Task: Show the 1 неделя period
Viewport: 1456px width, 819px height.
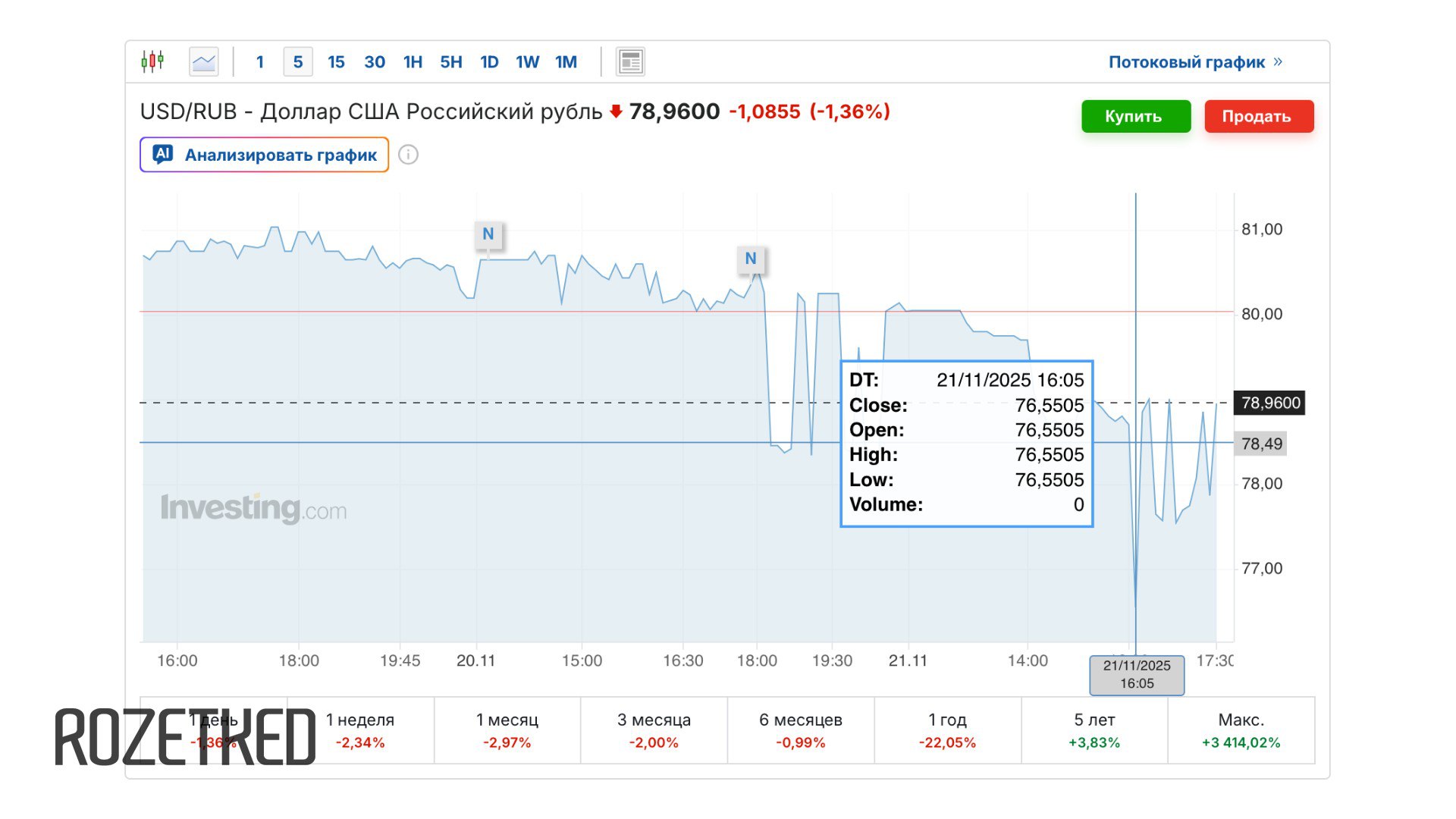Action: (360, 730)
